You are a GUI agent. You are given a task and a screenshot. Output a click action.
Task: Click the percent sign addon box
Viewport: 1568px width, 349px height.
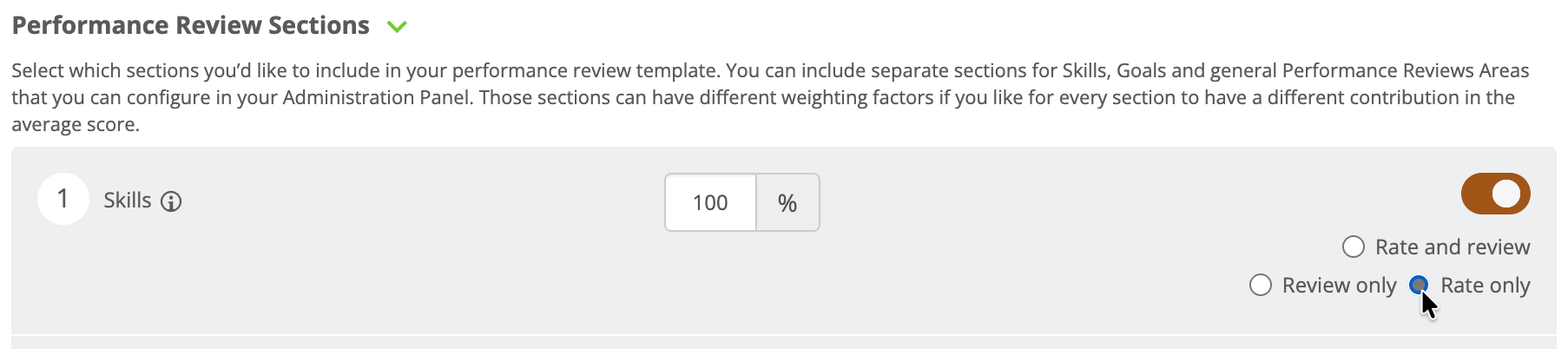click(x=787, y=202)
